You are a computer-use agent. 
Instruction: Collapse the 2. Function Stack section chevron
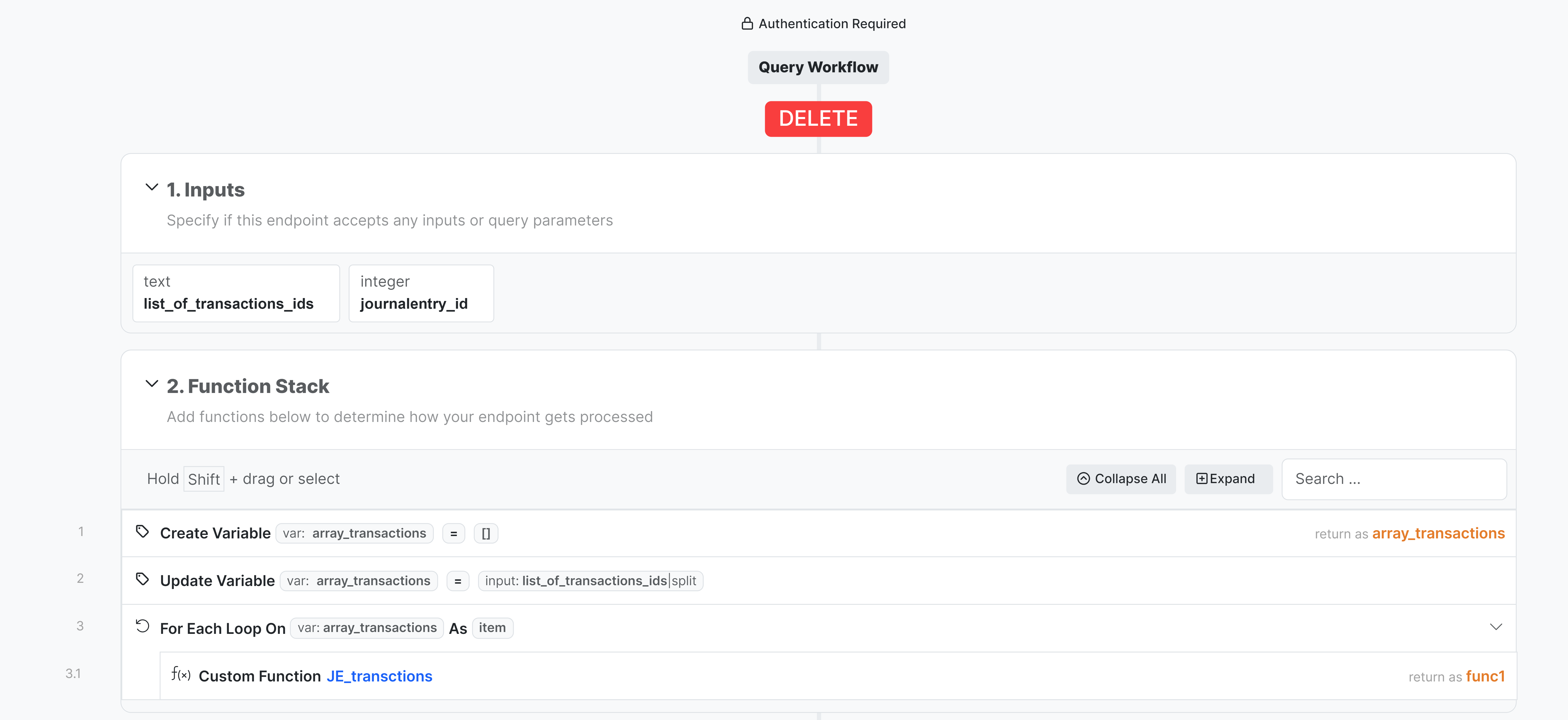point(152,384)
